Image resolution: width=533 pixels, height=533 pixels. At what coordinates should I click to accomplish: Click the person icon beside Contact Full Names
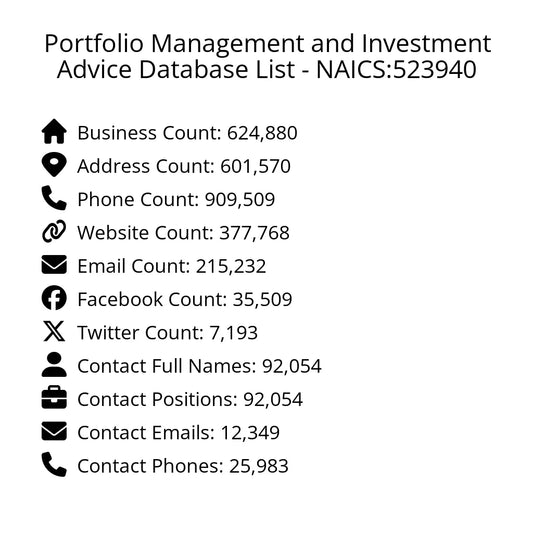[x=54, y=364]
